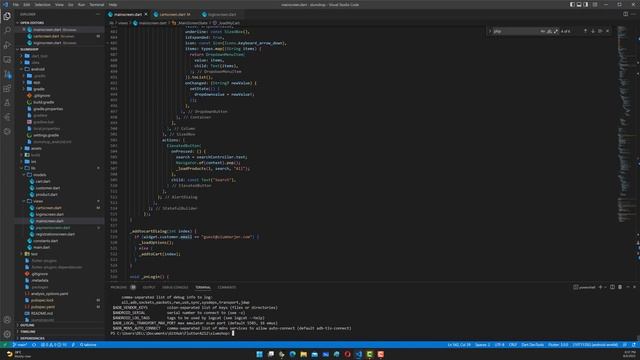Open Explorer Views and More Actions
640x360 pixels.
tap(98, 14)
